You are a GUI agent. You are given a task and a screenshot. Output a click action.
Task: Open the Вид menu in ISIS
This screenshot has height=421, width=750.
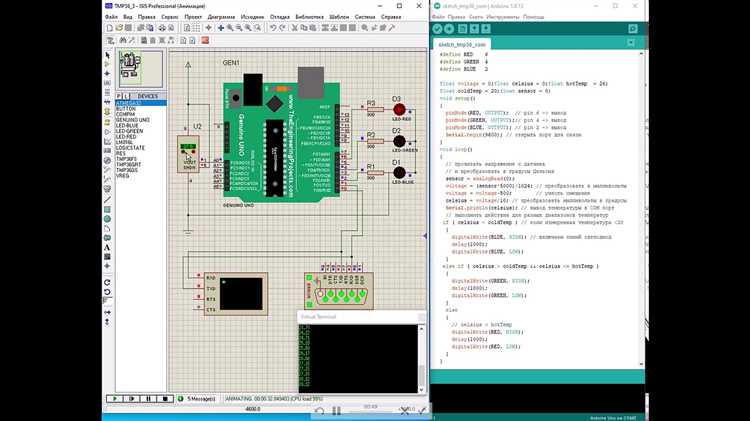(x=128, y=17)
